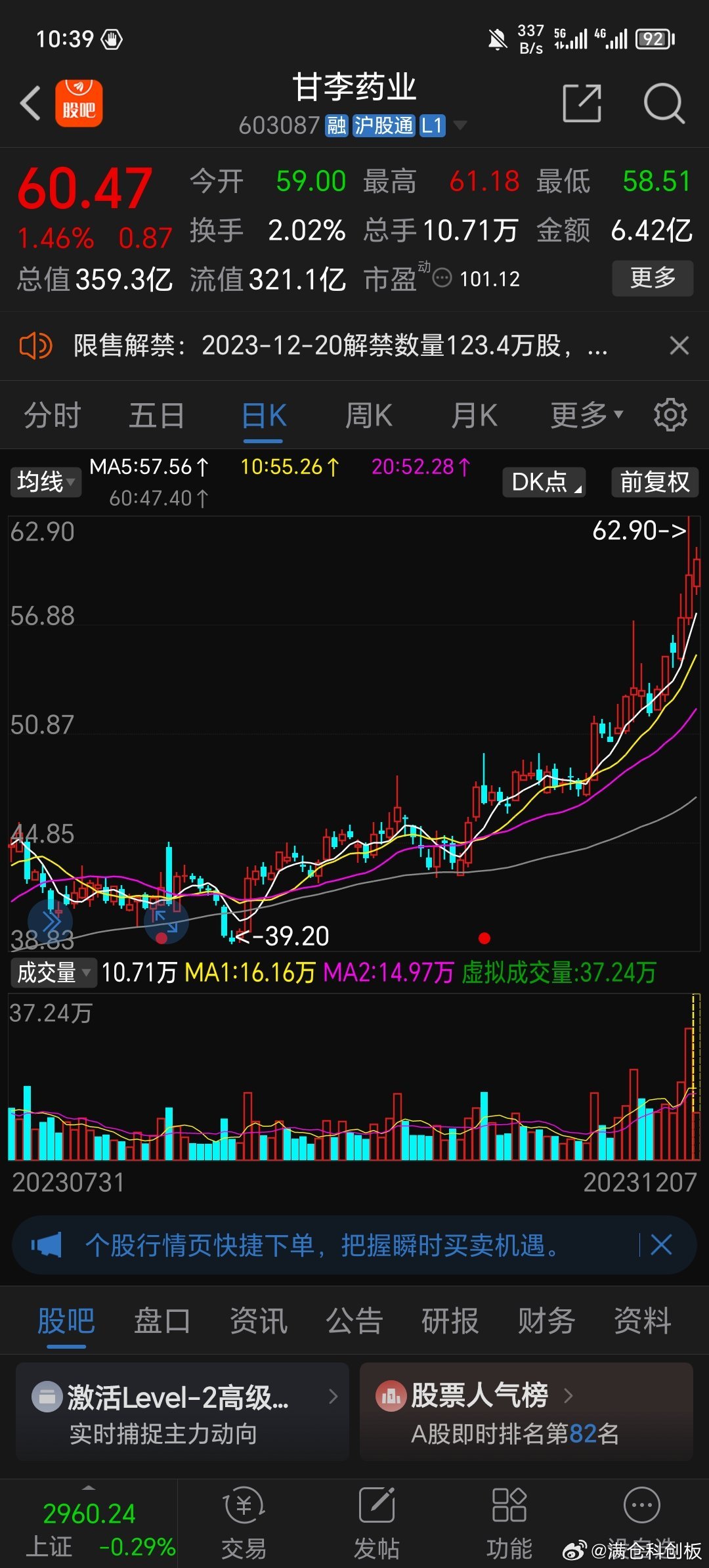Image resolution: width=709 pixels, height=1568 pixels.
Task: Tap the L1 level badge
Action: 432,125
